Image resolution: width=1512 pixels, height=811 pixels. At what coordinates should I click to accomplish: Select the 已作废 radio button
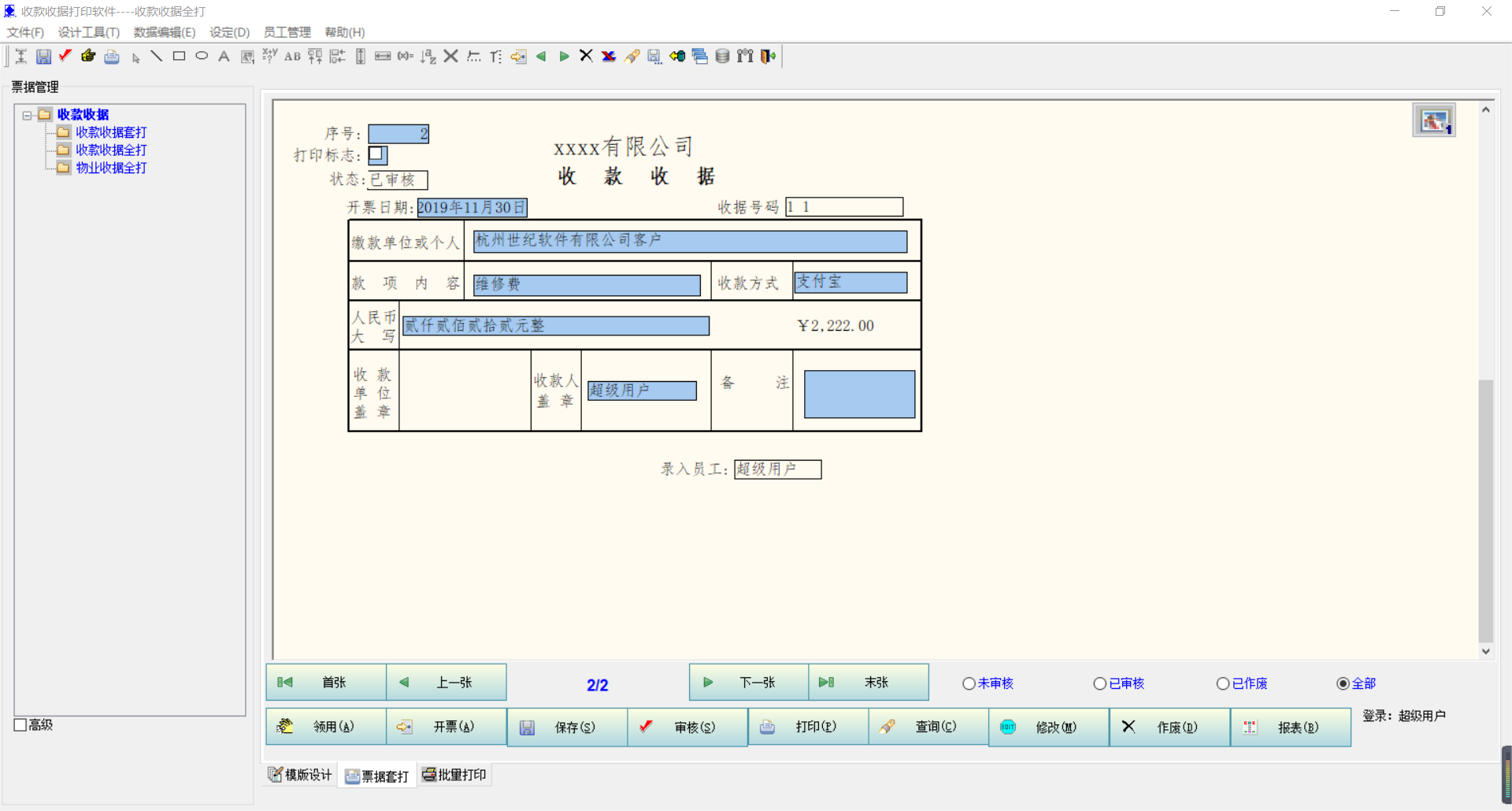click(1223, 683)
